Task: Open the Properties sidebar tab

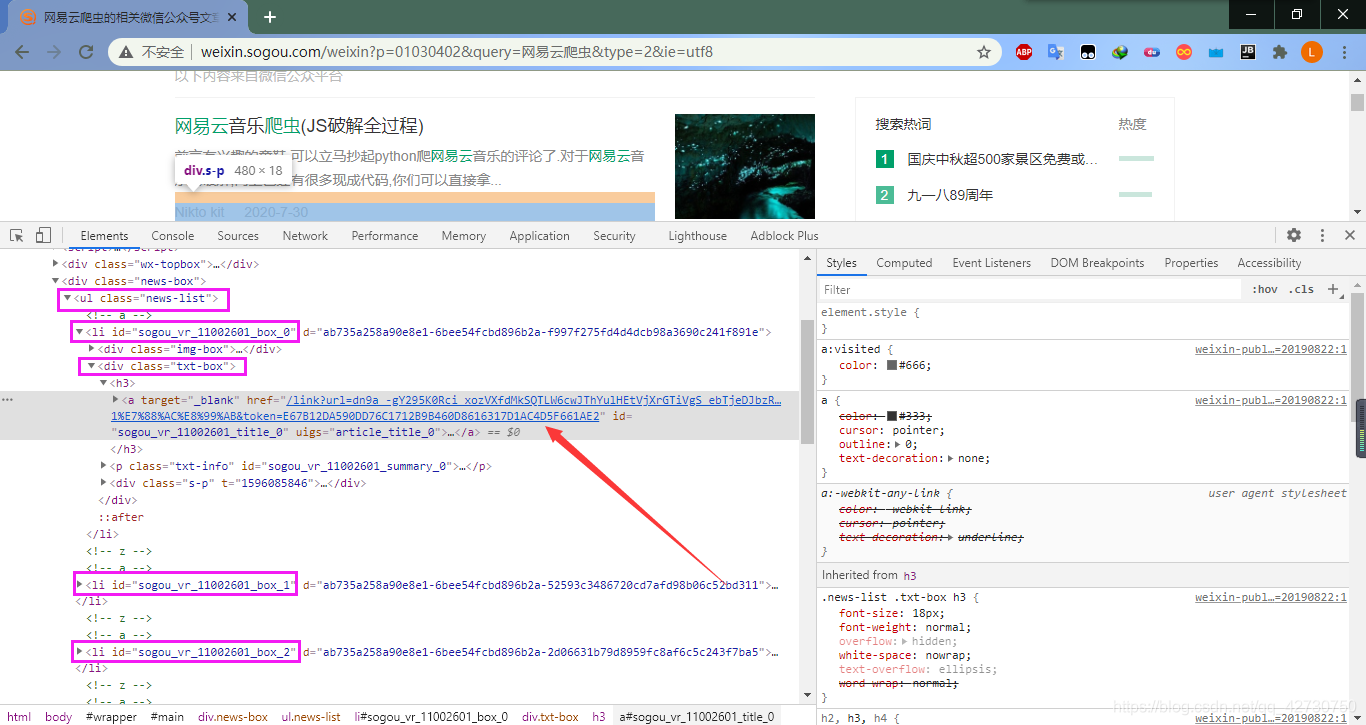Action: 1191,263
